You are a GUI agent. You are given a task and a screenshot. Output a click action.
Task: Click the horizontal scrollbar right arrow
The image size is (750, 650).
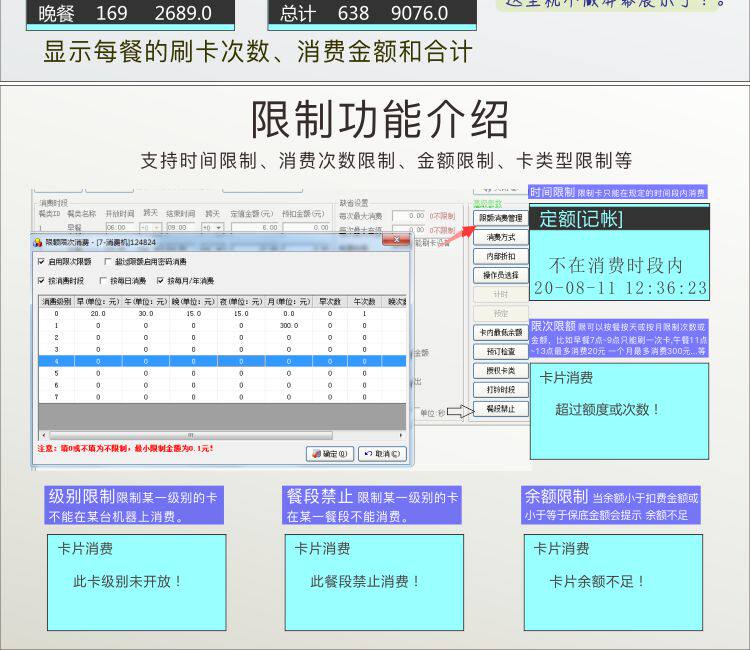click(401, 435)
